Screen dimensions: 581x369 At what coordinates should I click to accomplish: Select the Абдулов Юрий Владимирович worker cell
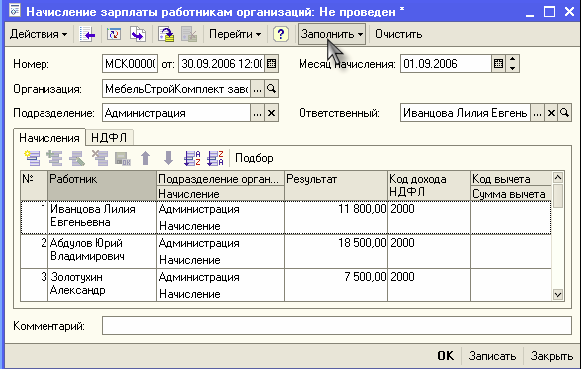point(102,251)
